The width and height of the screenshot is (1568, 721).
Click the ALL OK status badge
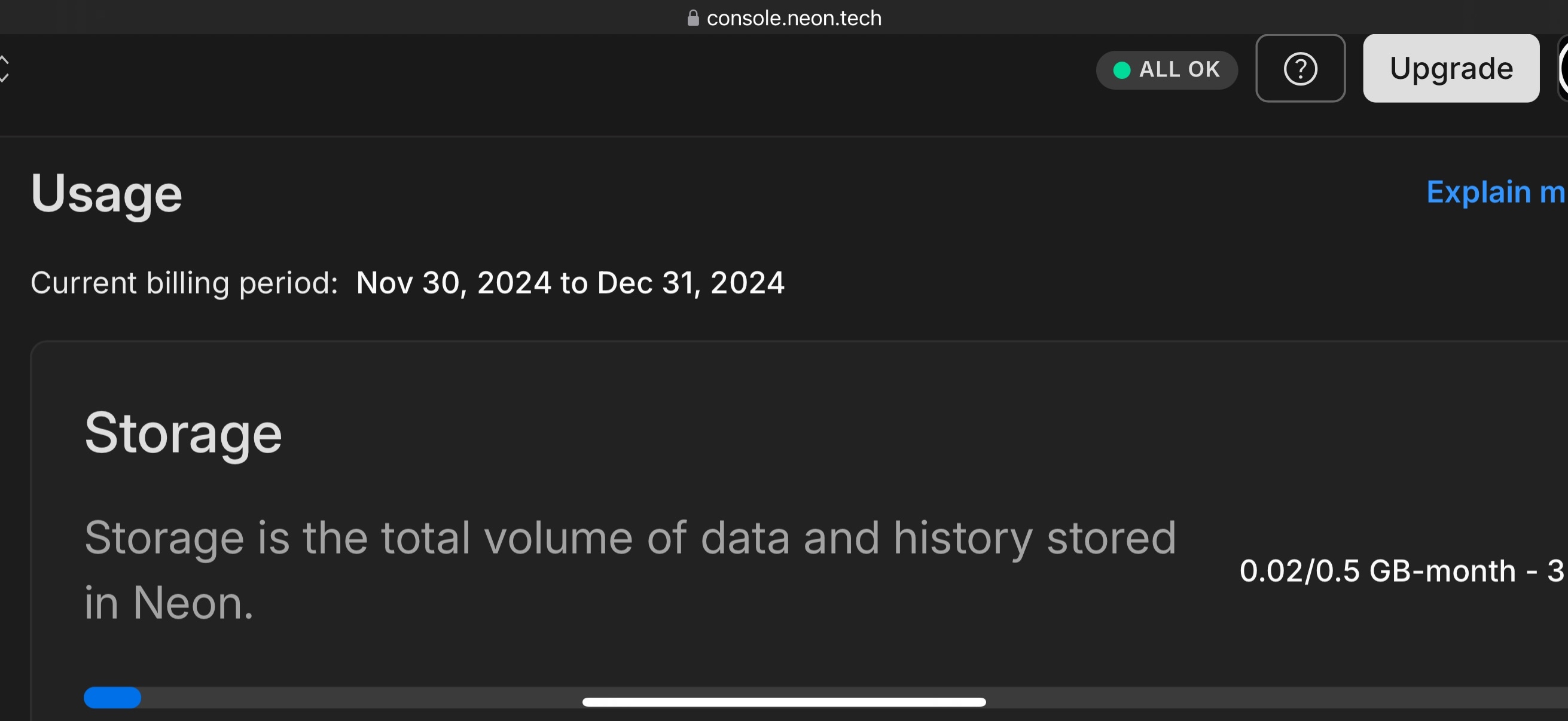(x=1166, y=70)
